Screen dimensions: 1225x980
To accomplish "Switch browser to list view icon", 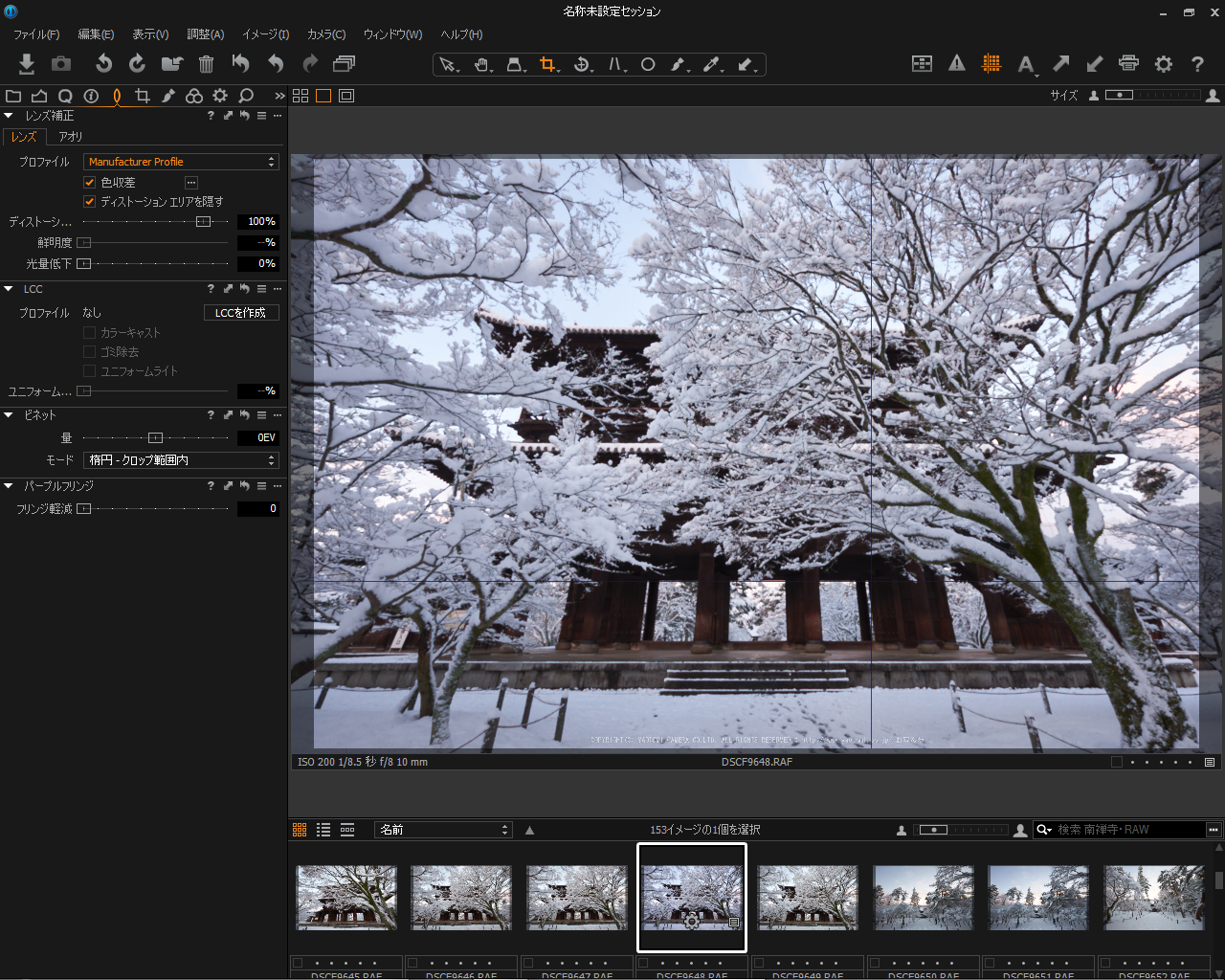I will point(323,830).
